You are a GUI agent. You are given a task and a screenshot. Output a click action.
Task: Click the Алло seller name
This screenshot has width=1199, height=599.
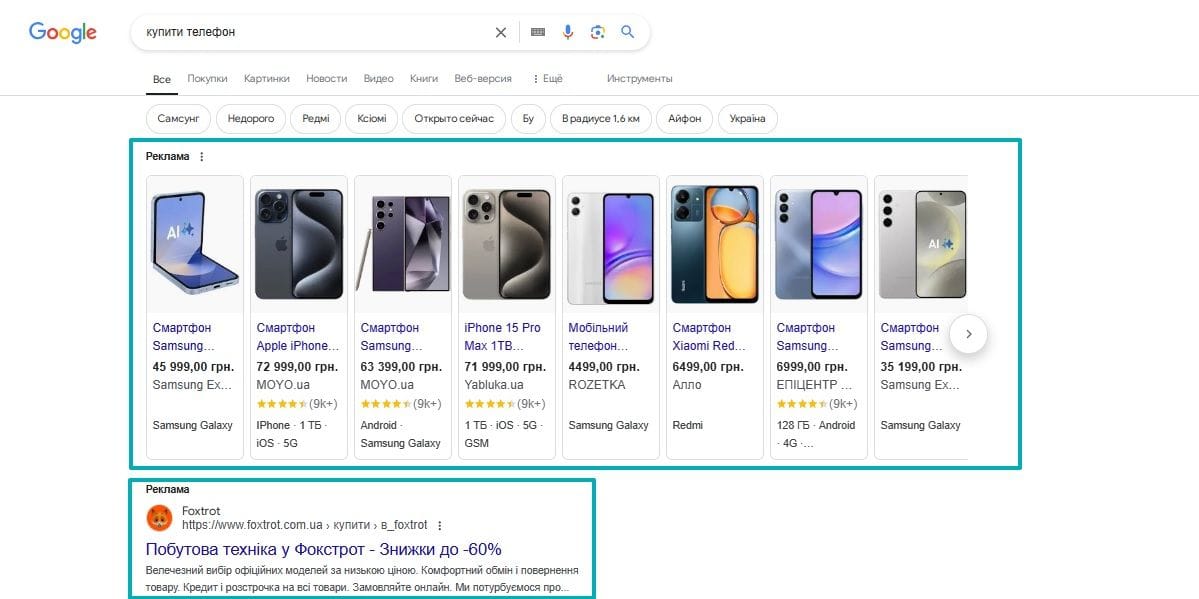click(687, 385)
